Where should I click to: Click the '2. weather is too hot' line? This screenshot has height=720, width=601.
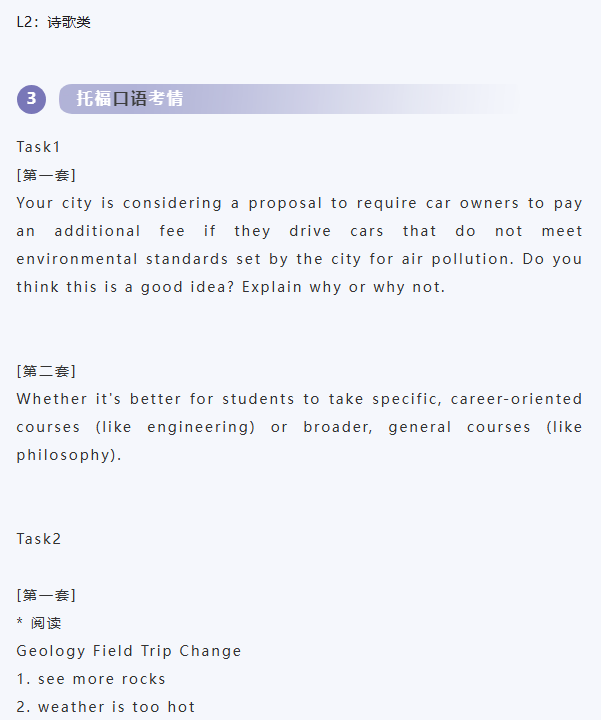(106, 707)
